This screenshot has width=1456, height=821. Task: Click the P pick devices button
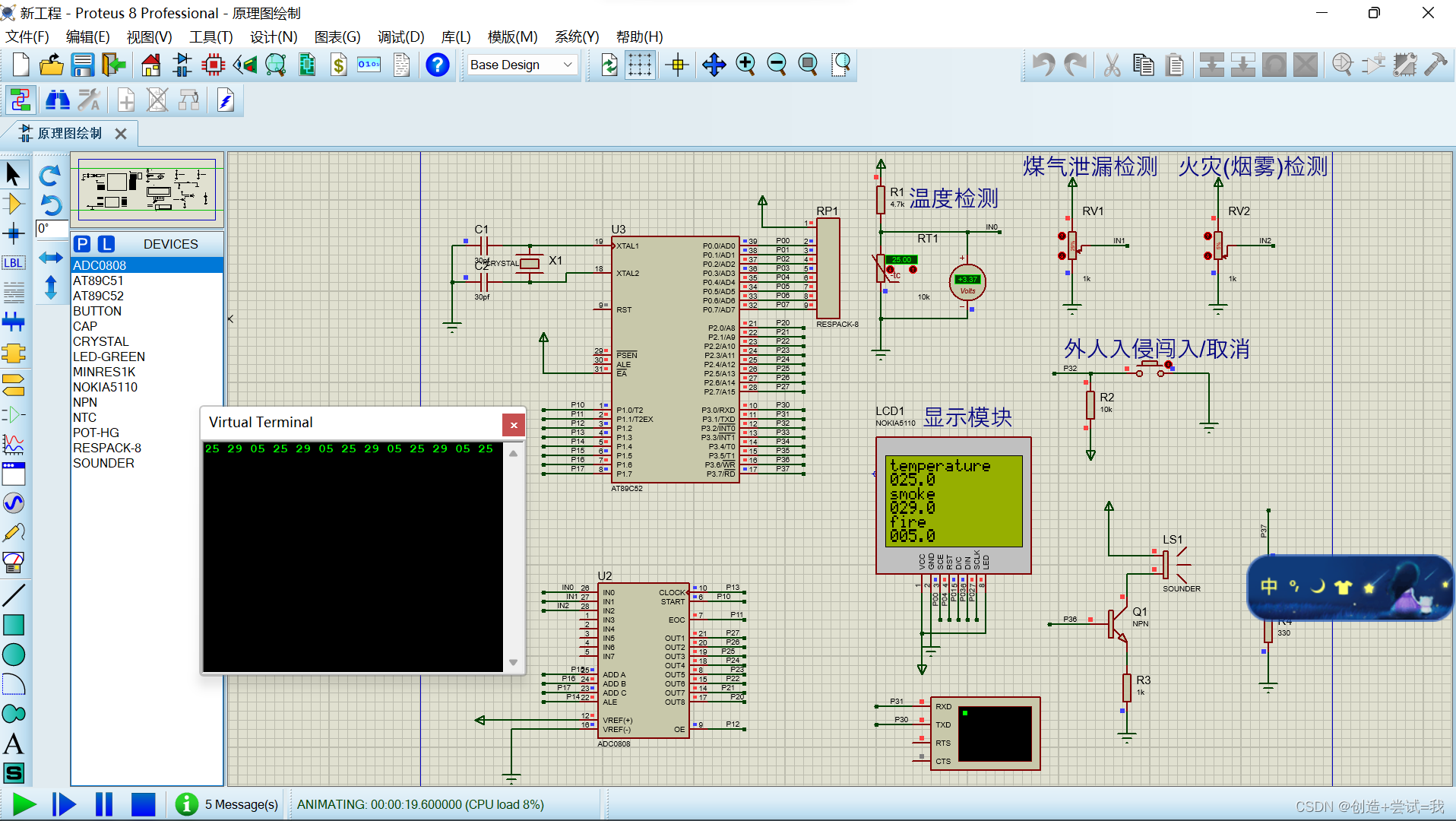pyautogui.click(x=83, y=244)
